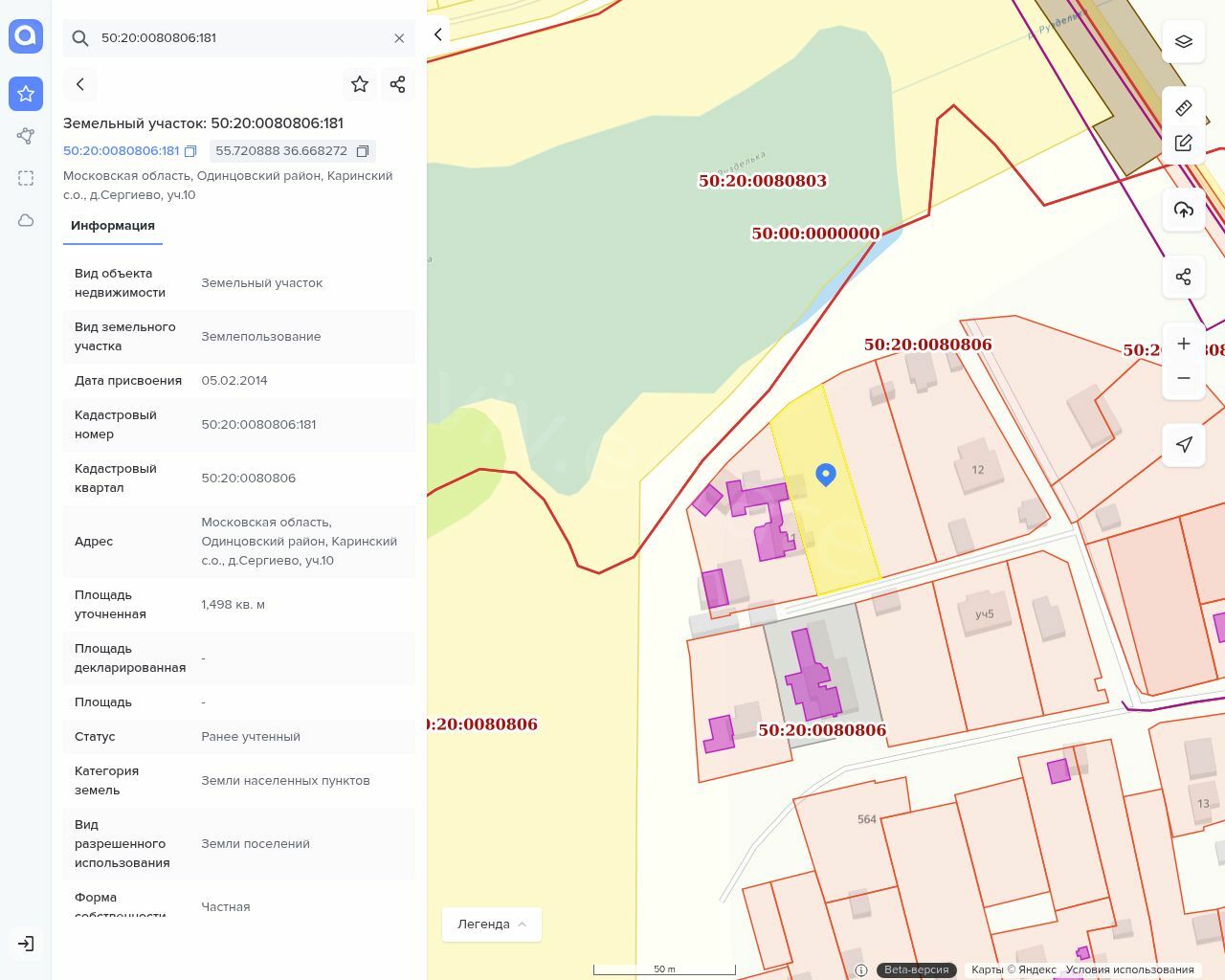The width and height of the screenshot is (1225, 980).
Task: Open the cloud icon in sidebar
Action: pos(26,220)
